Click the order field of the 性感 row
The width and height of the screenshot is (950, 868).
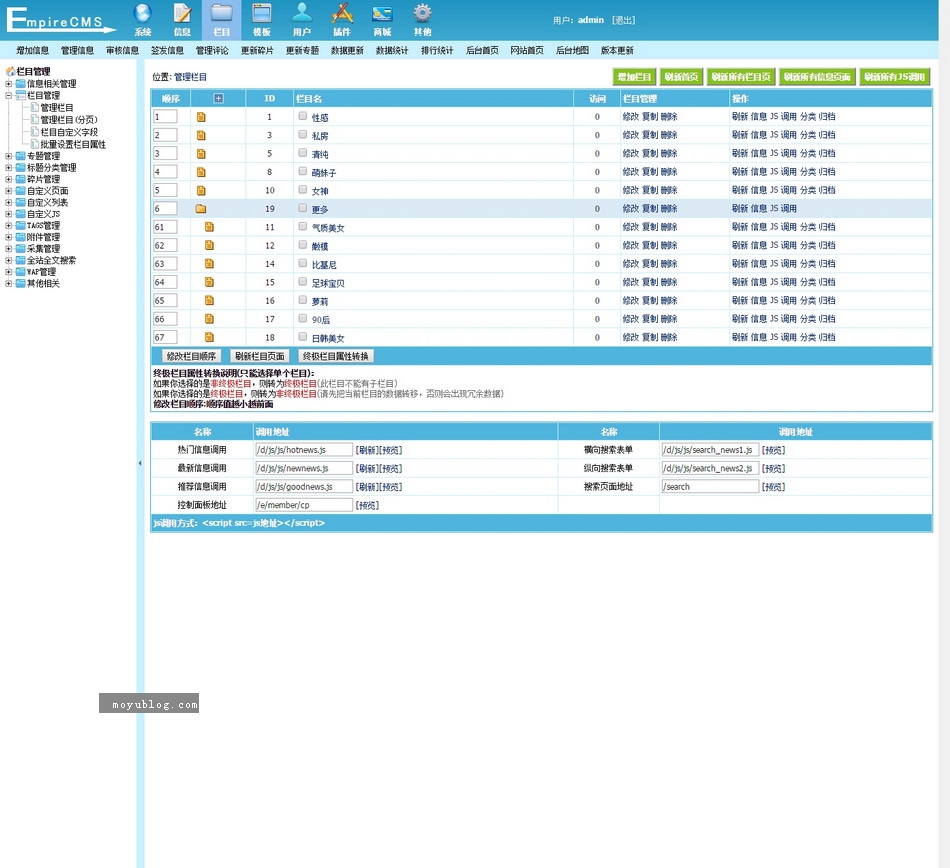pos(165,117)
